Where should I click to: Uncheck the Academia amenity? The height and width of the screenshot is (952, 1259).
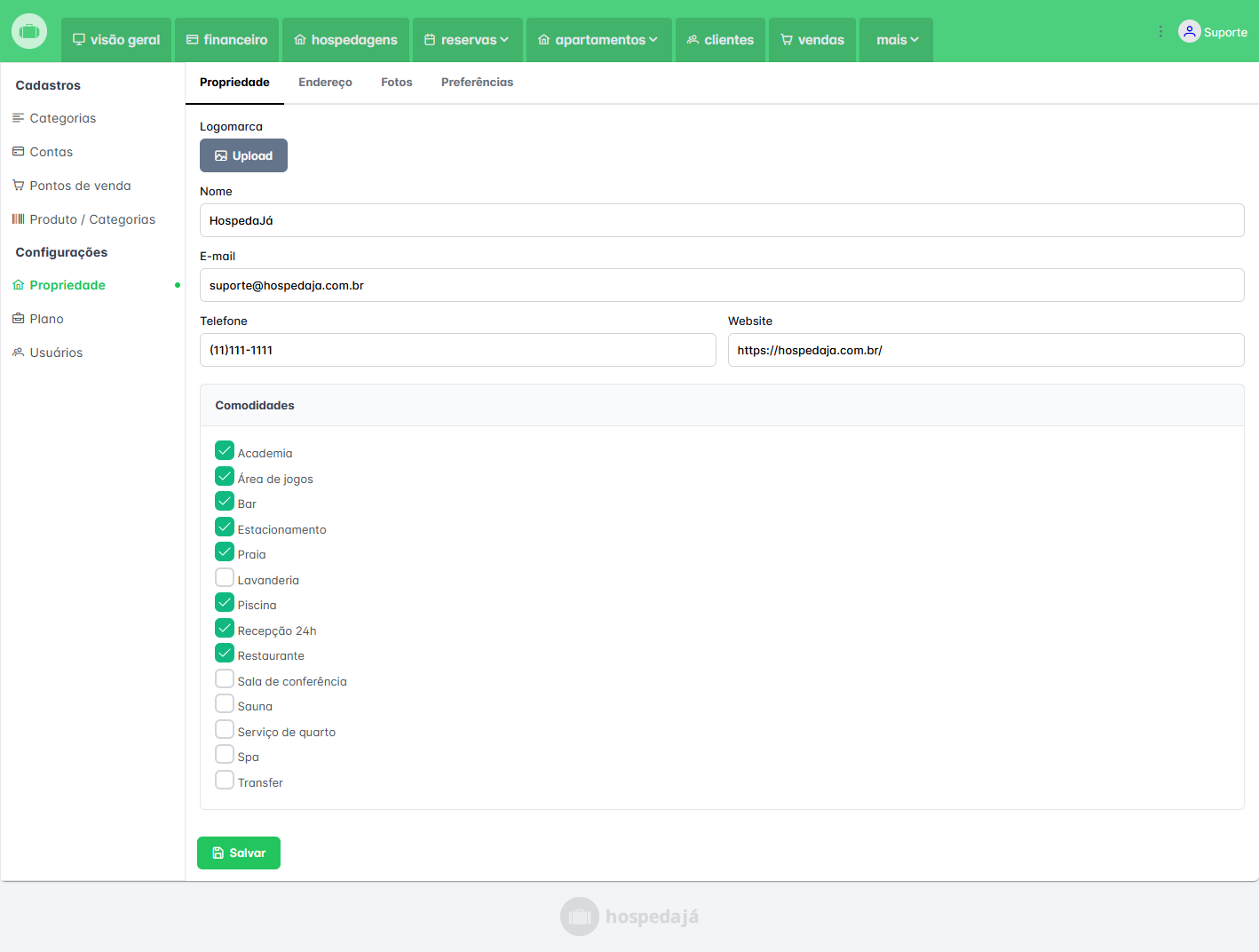click(x=225, y=451)
